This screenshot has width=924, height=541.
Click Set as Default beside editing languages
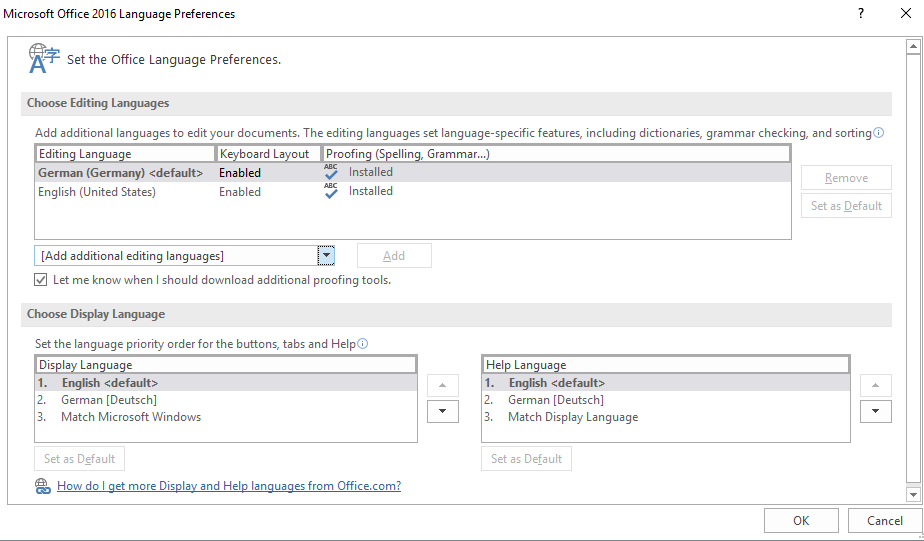[846, 206]
